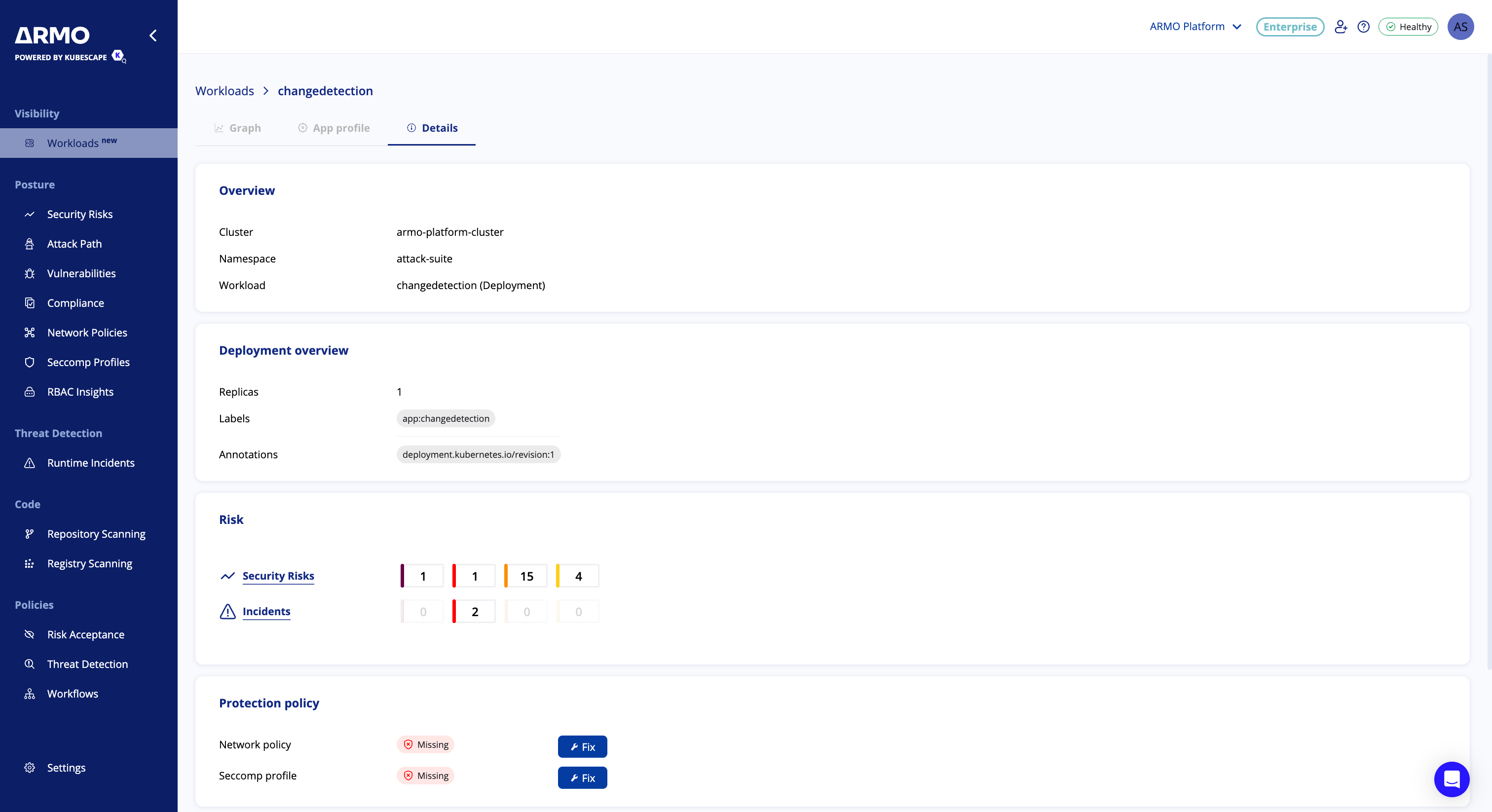Open the Security Risks link in Risk section

point(278,576)
